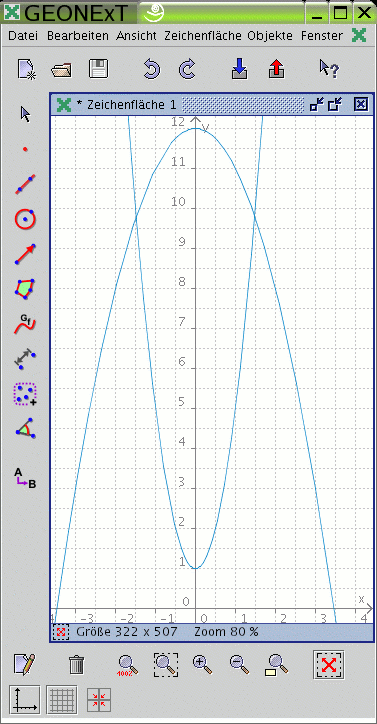Pick the circle tool
Image resolution: width=377 pixels, height=724 pixels.
pyautogui.click(x=25, y=219)
